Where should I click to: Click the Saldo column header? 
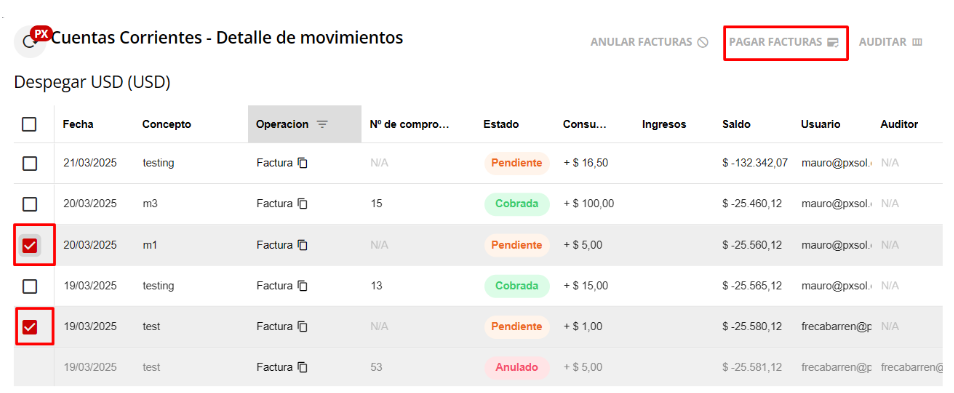point(736,124)
